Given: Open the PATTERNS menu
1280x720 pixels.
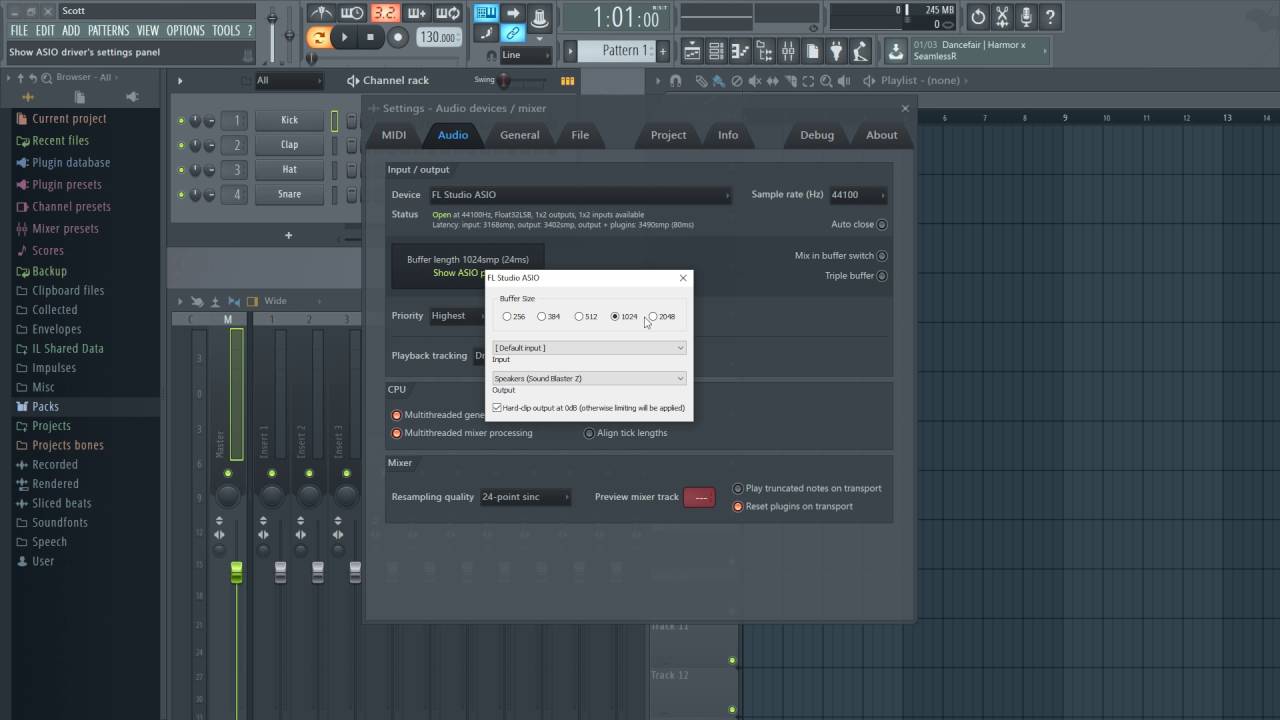Looking at the screenshot, I should 108,31.
